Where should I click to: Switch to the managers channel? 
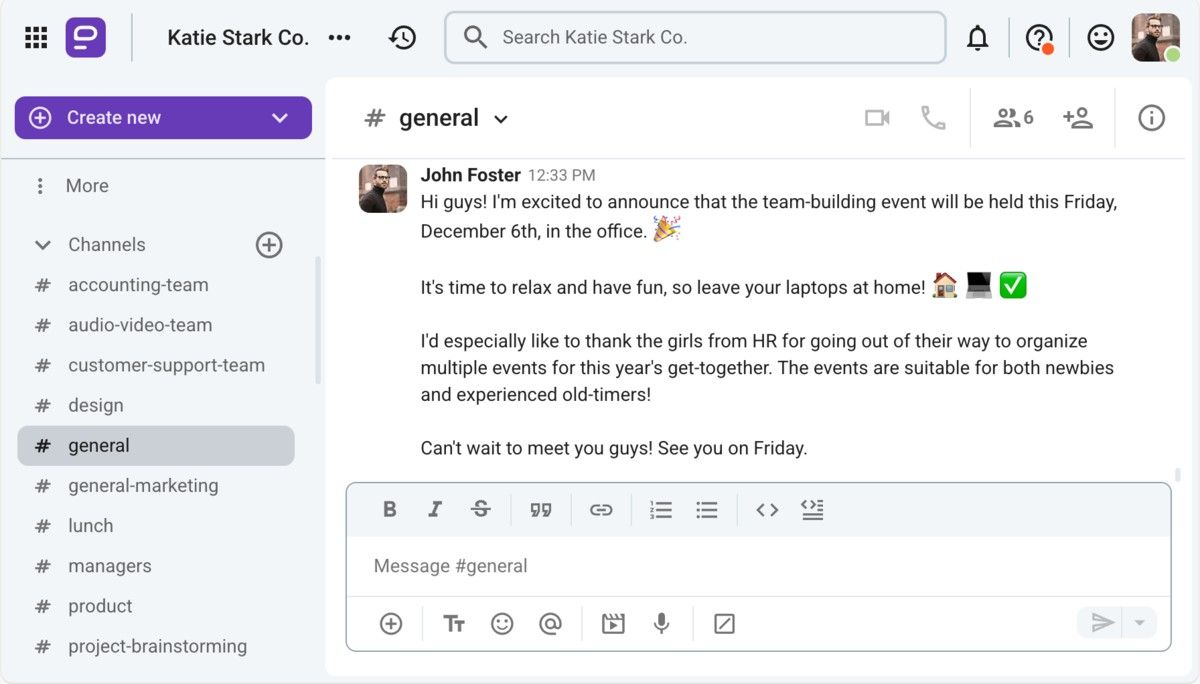coord(109,566)
